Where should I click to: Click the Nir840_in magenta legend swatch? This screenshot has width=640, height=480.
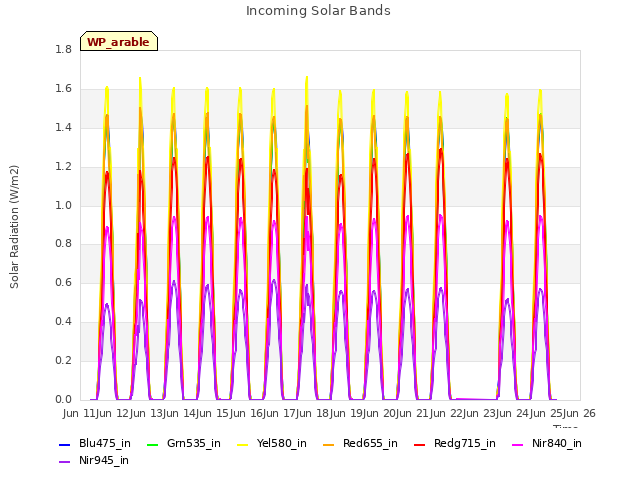(518, 445)
